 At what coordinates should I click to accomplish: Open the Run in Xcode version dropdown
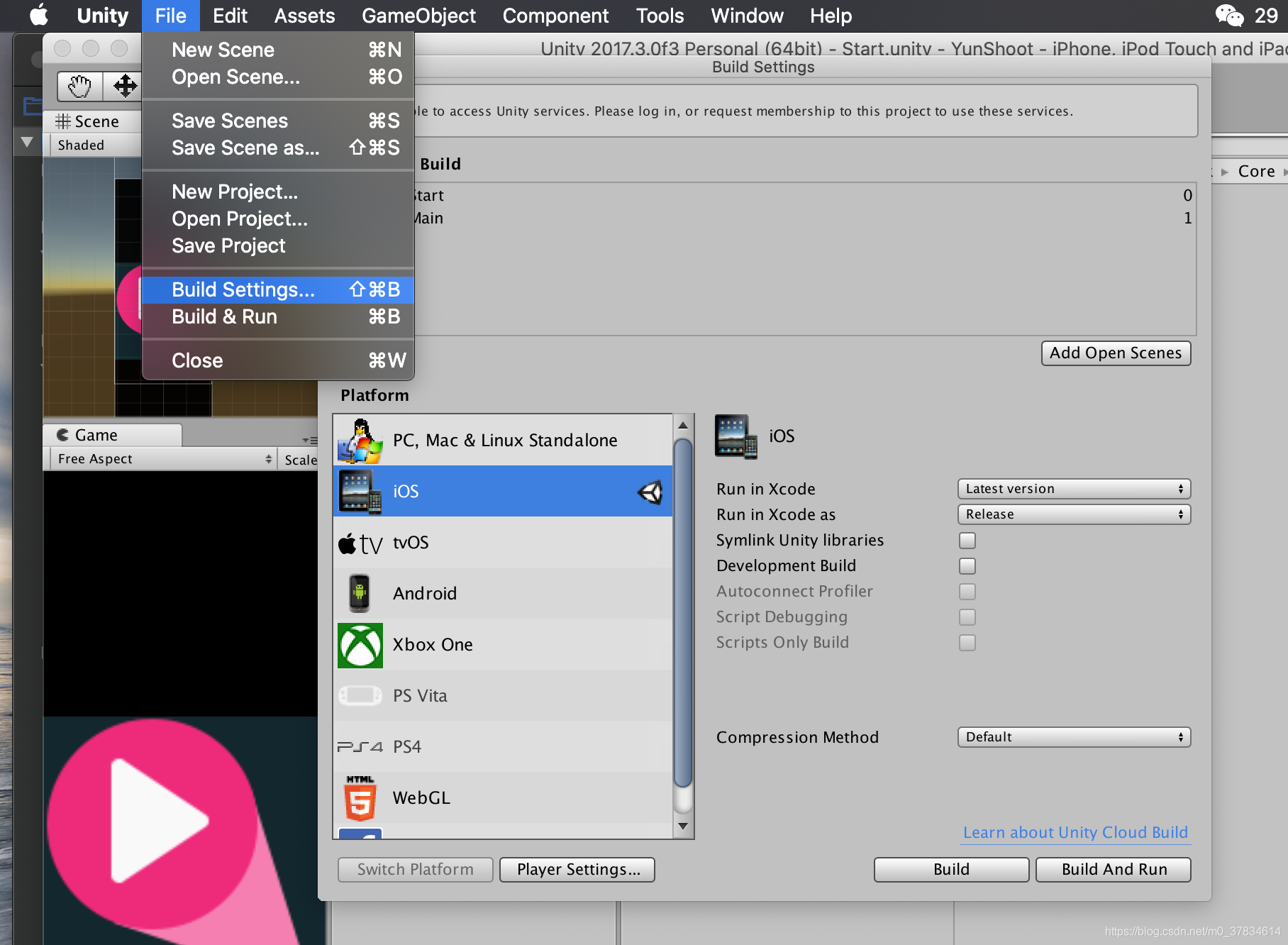[1074, 489]
